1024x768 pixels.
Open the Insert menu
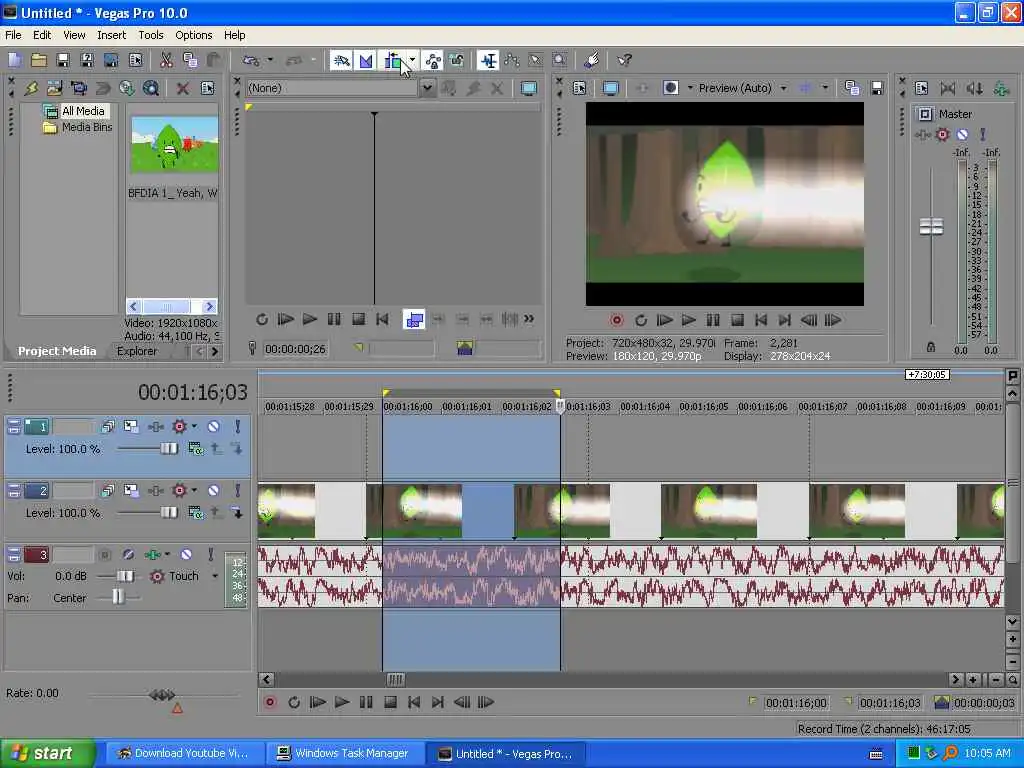pos(112,35)
